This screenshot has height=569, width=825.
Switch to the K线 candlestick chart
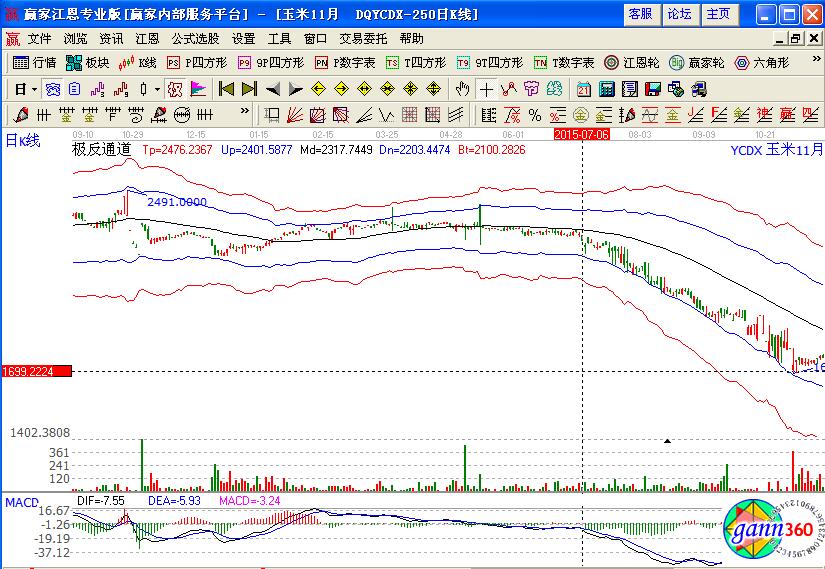pos(138,62)
